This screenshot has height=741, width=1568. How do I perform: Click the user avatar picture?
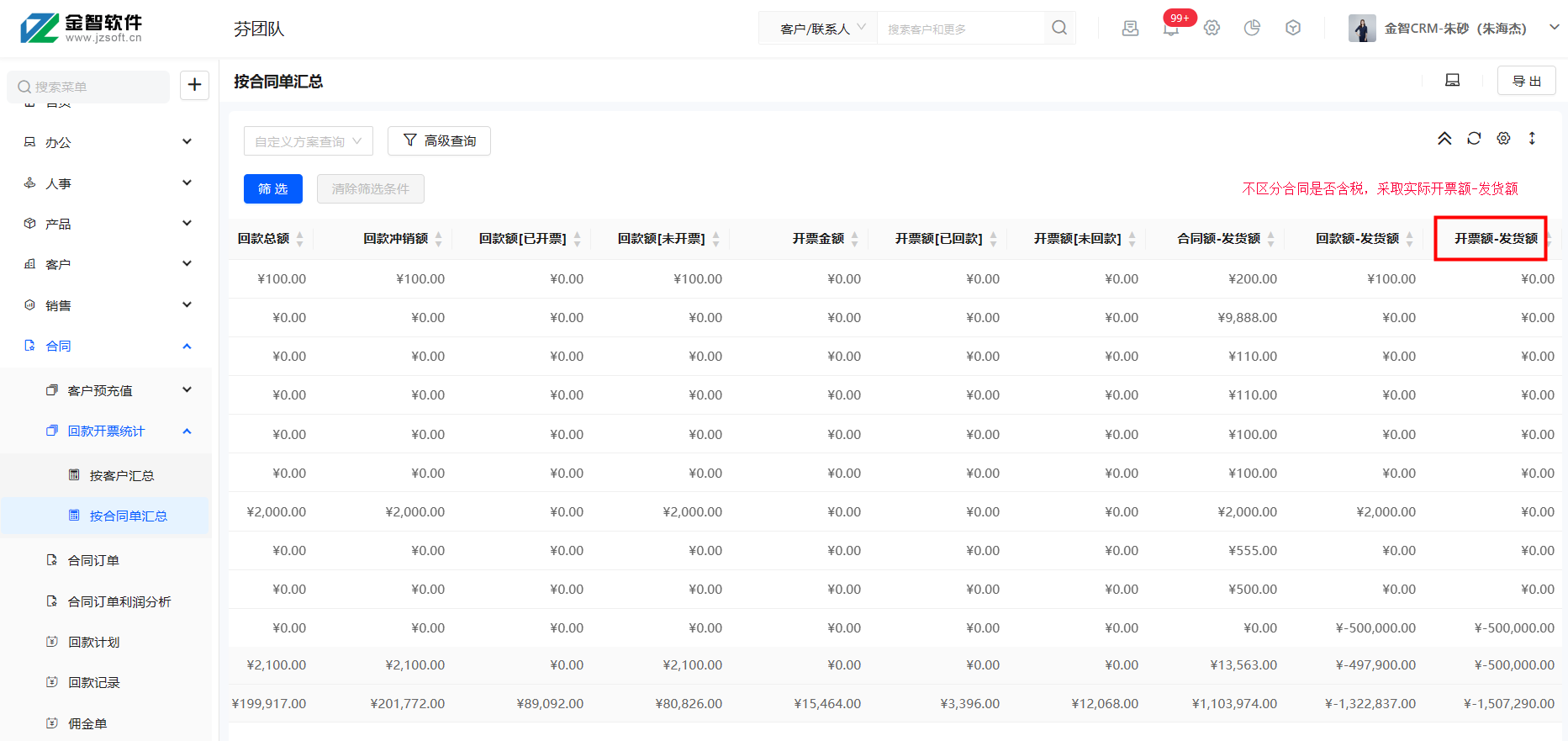coord(1362,28)
